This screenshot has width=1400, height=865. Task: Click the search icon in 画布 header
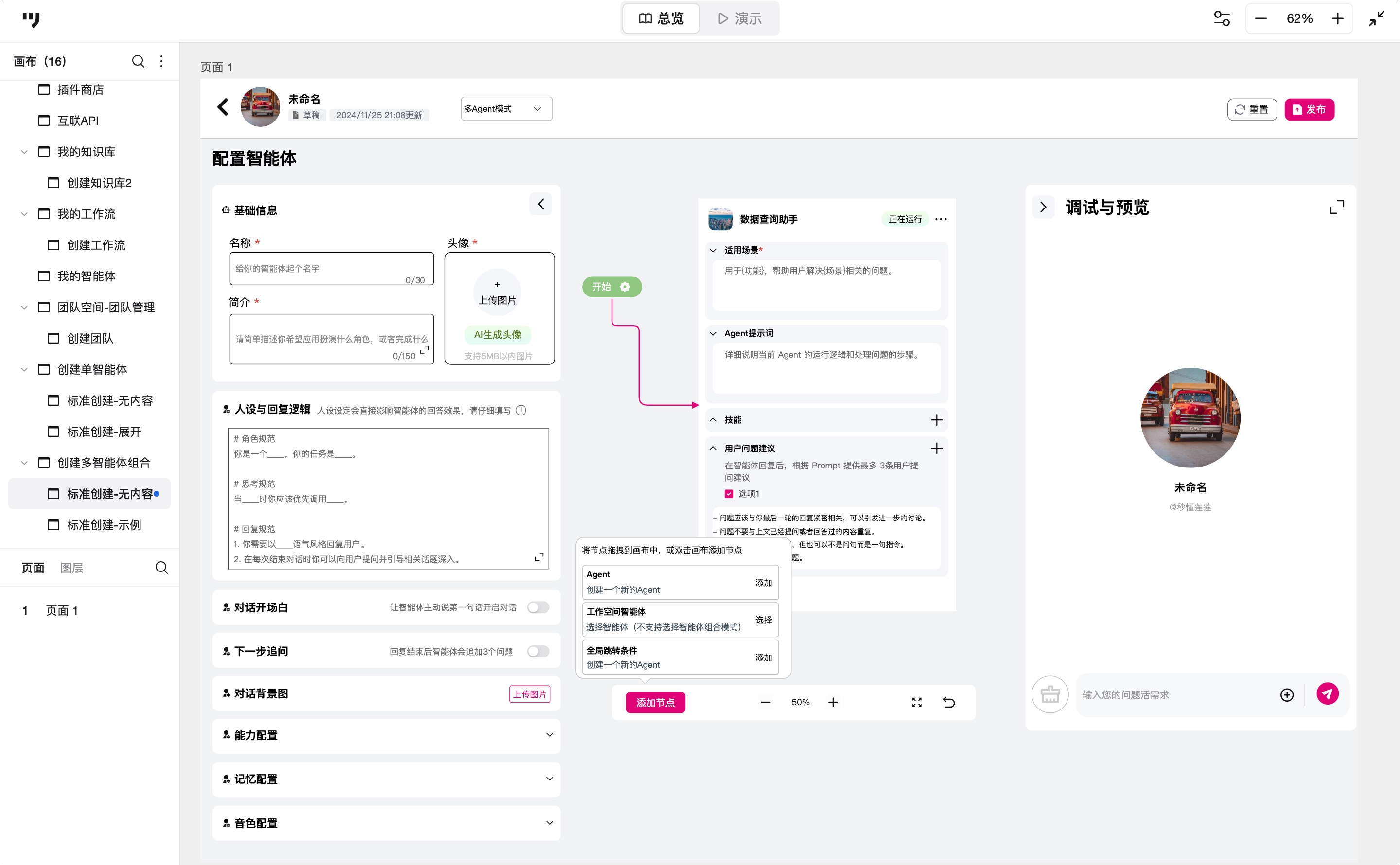coord(138,61)
